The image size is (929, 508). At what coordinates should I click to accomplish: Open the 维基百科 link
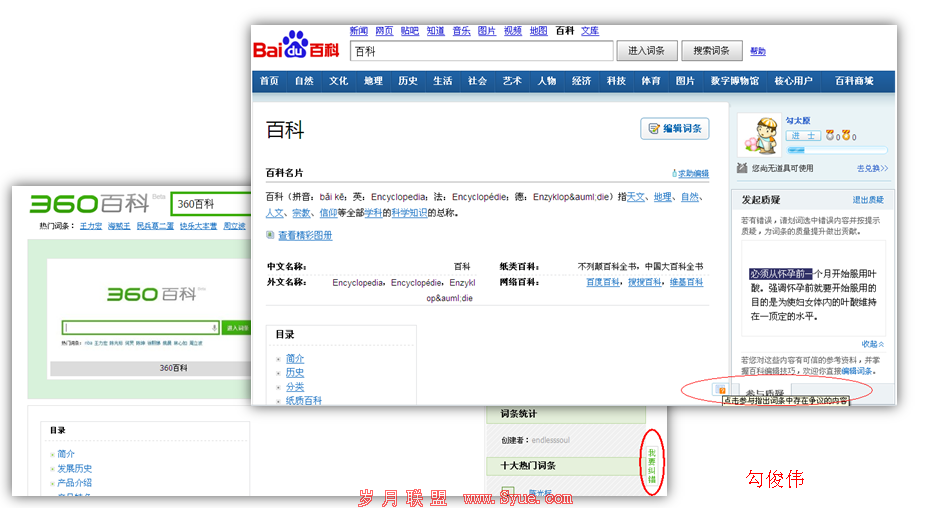tap(686, 282)
